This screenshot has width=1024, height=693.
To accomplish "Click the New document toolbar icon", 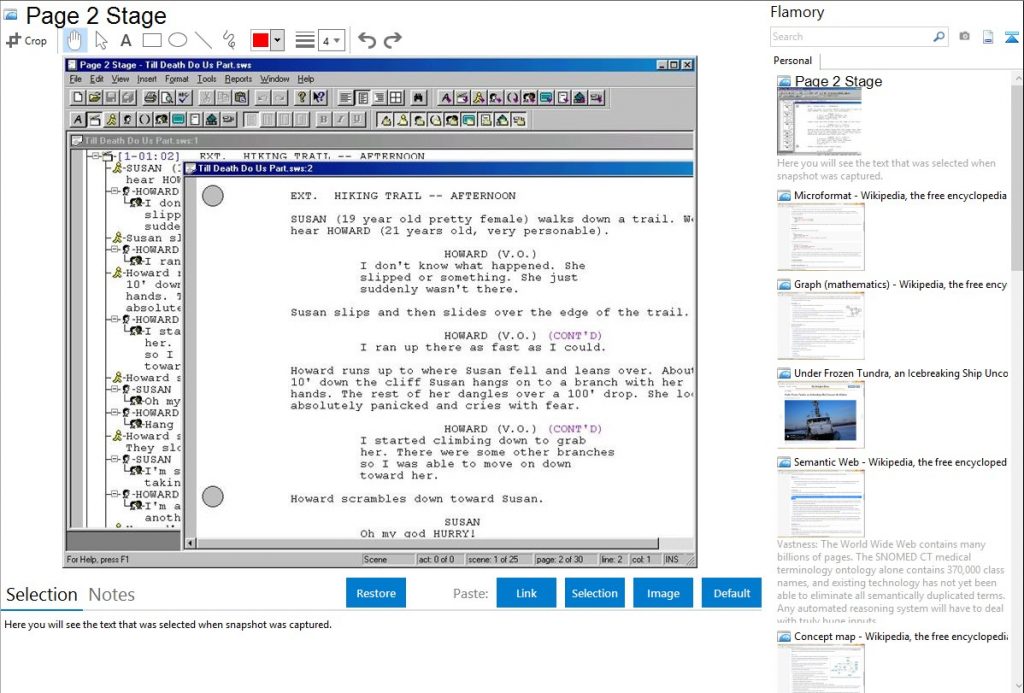I will (78, 98).
